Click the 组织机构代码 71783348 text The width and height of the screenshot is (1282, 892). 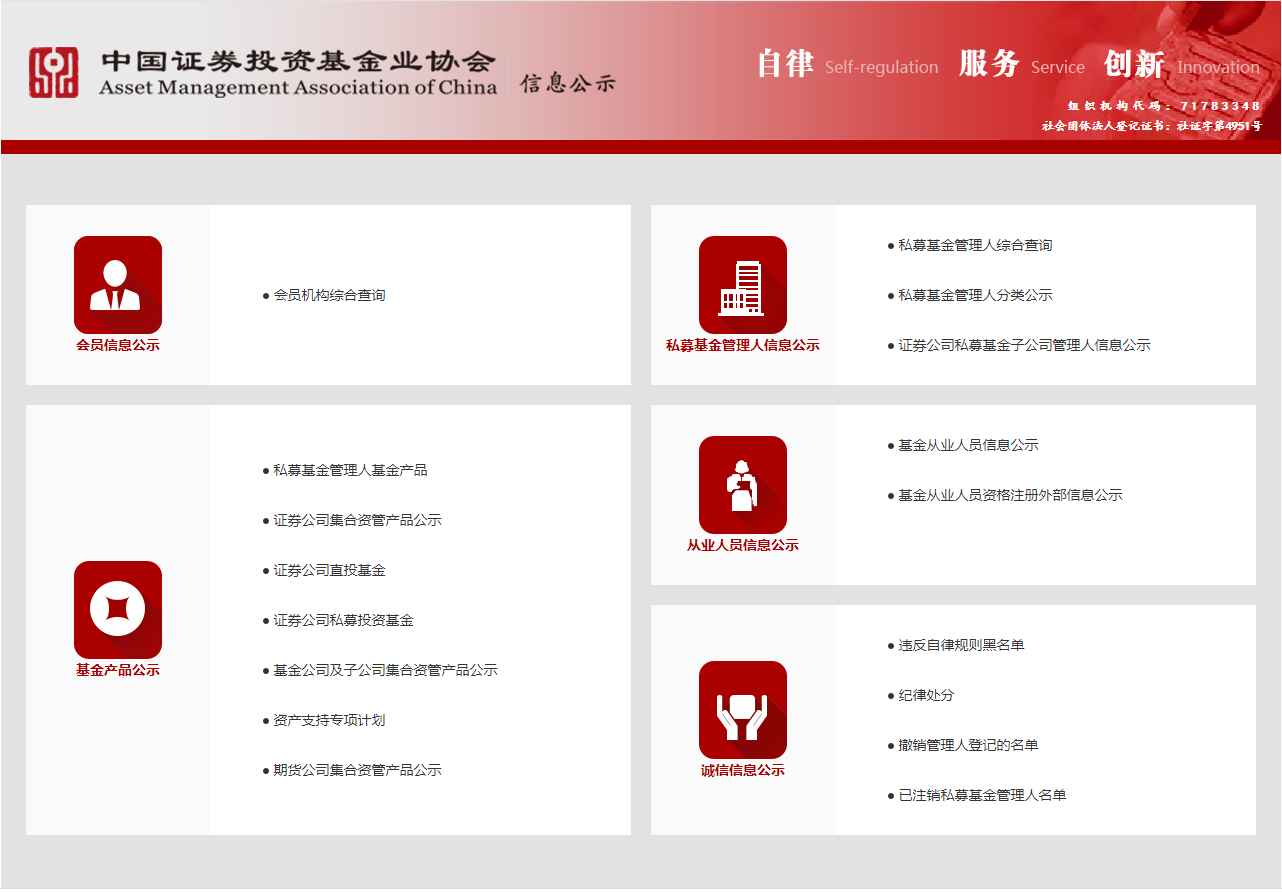coord(1164,106)
